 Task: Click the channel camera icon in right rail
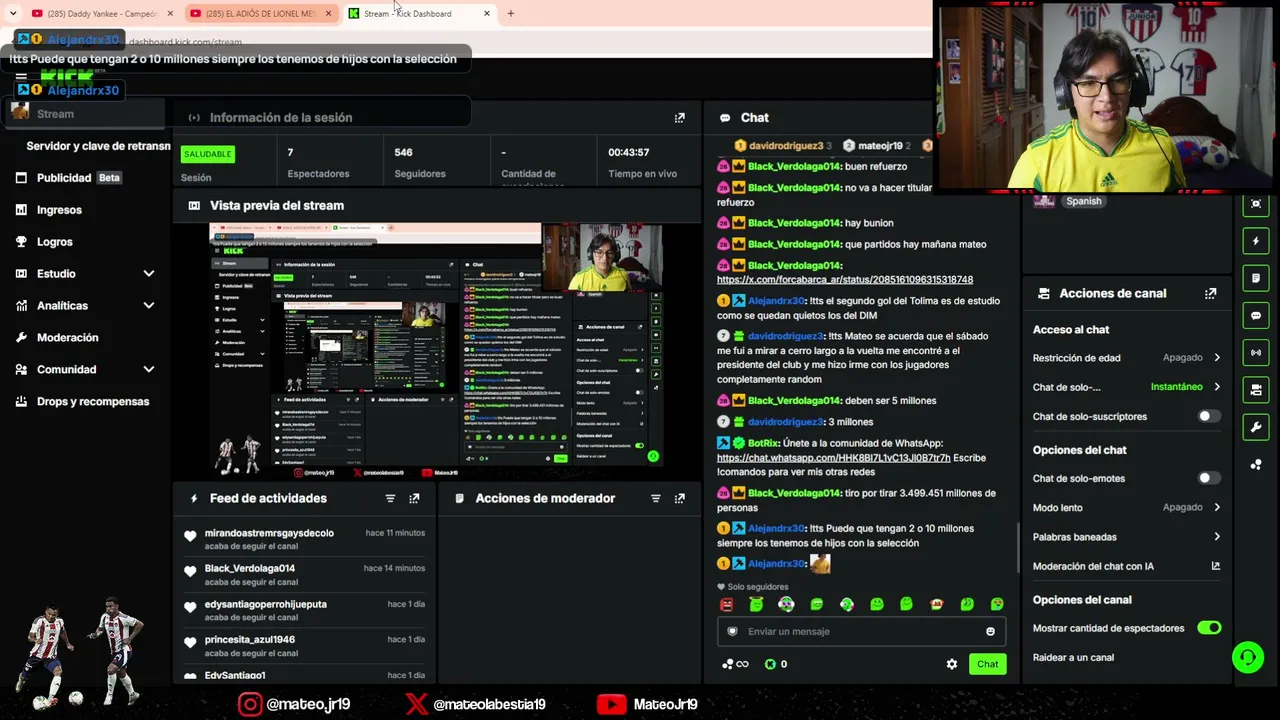(x=1256, y=389)
